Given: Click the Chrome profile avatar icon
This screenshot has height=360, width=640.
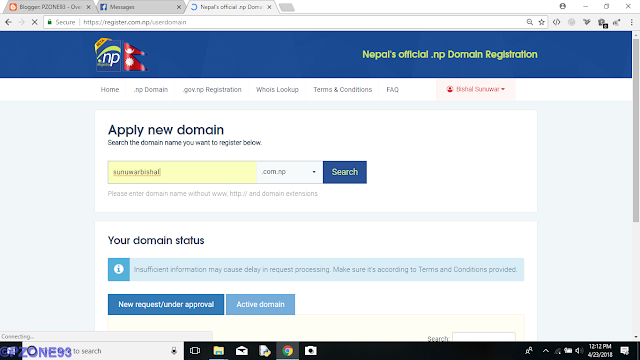Looking at the screenshot, I should [x=563, y=6].
